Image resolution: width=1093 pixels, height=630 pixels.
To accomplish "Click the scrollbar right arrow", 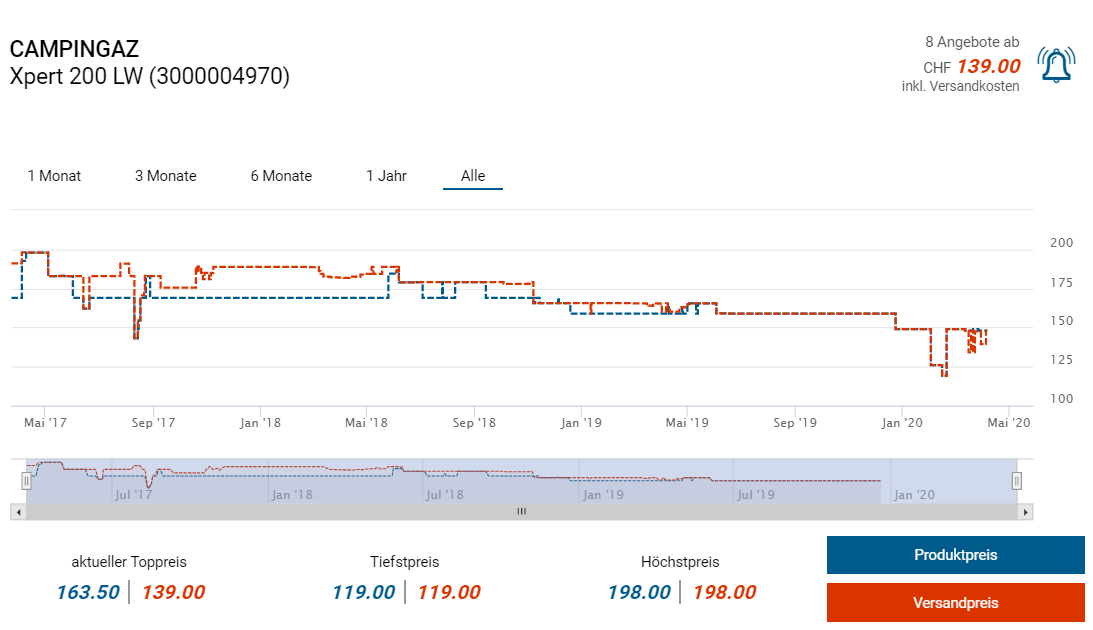I will point(1025,512).
